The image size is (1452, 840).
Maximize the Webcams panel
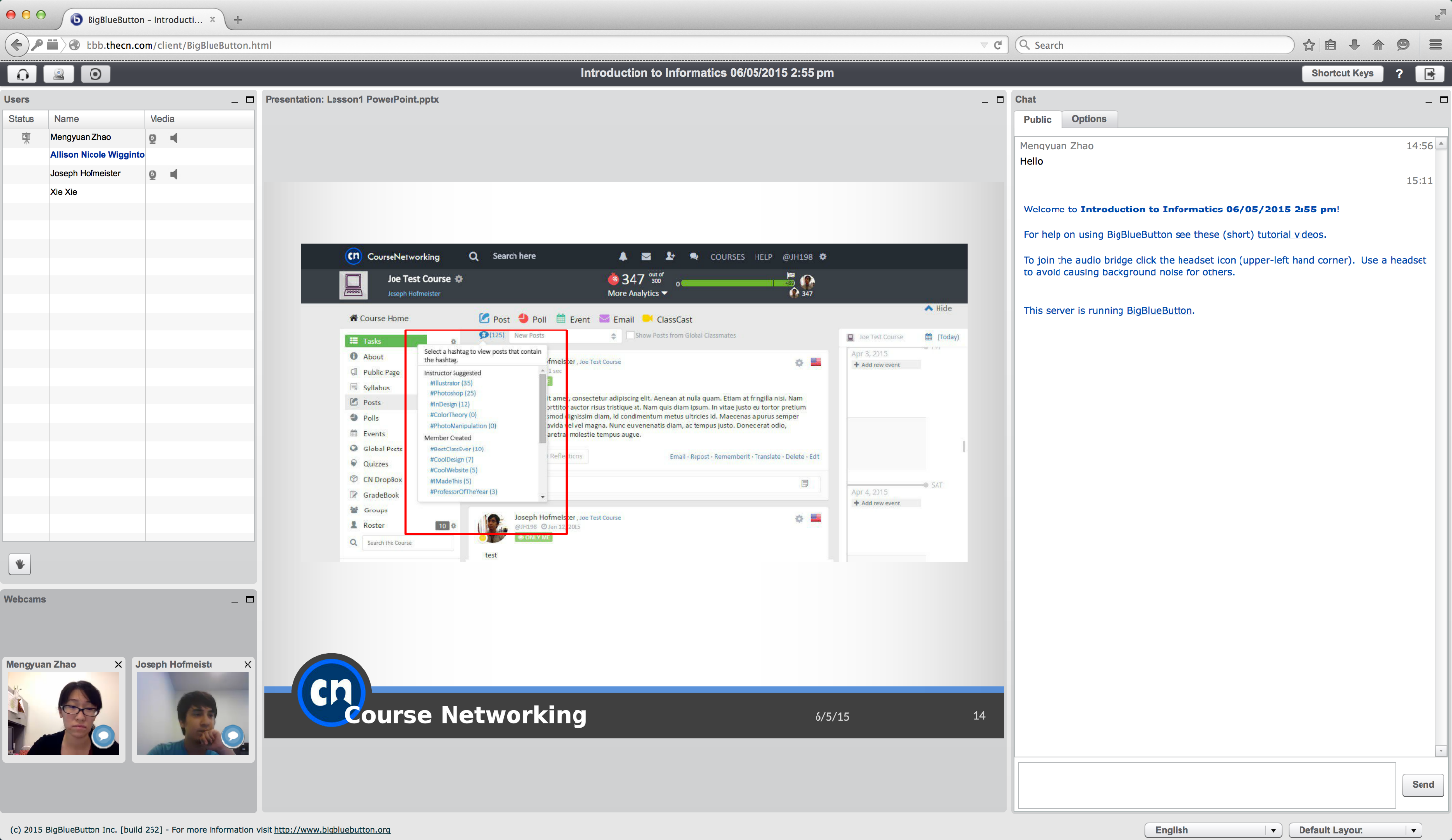point(250,599)
